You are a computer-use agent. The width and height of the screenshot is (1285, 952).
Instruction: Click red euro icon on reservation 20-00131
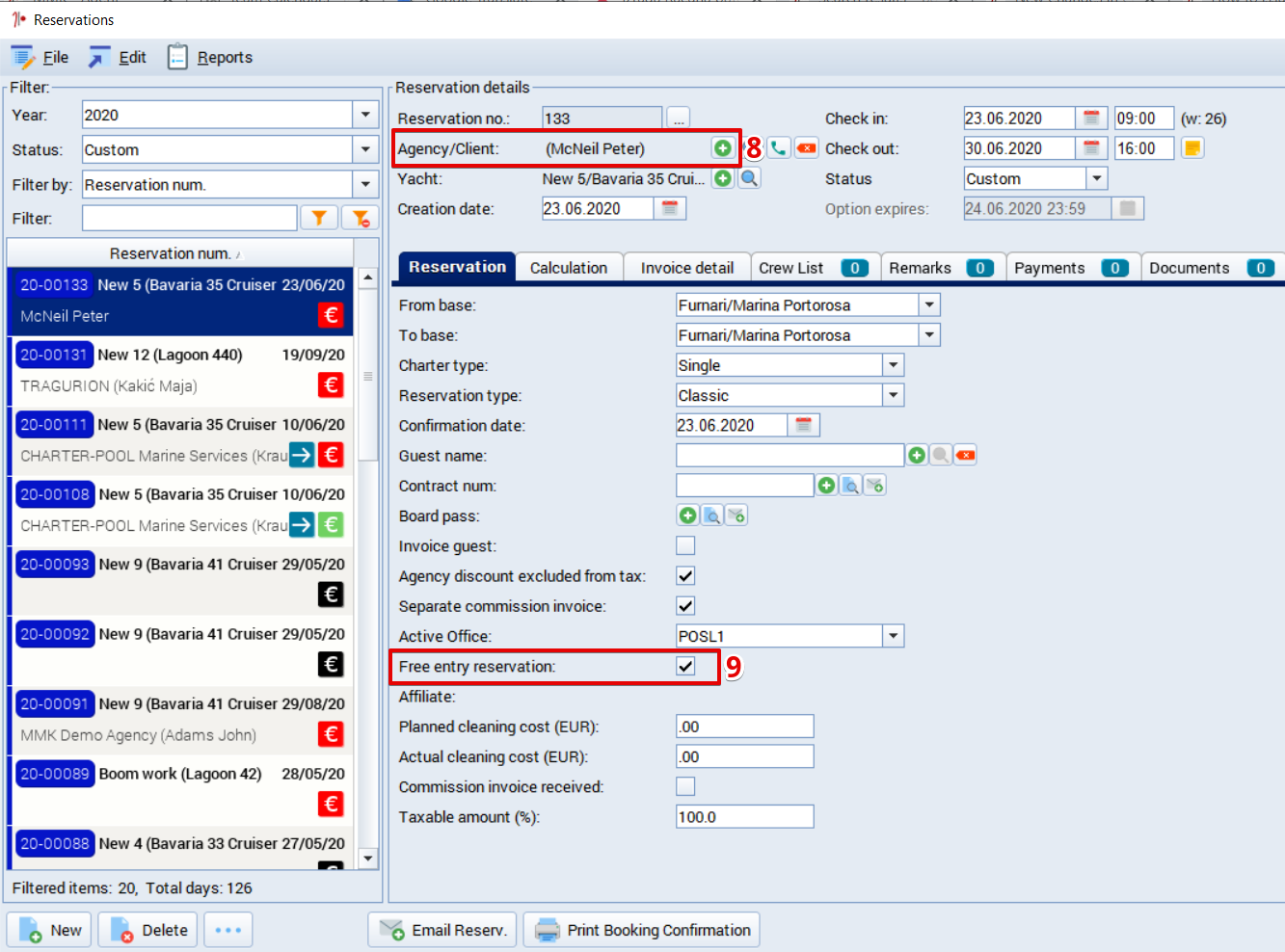[x=331, y=385]
